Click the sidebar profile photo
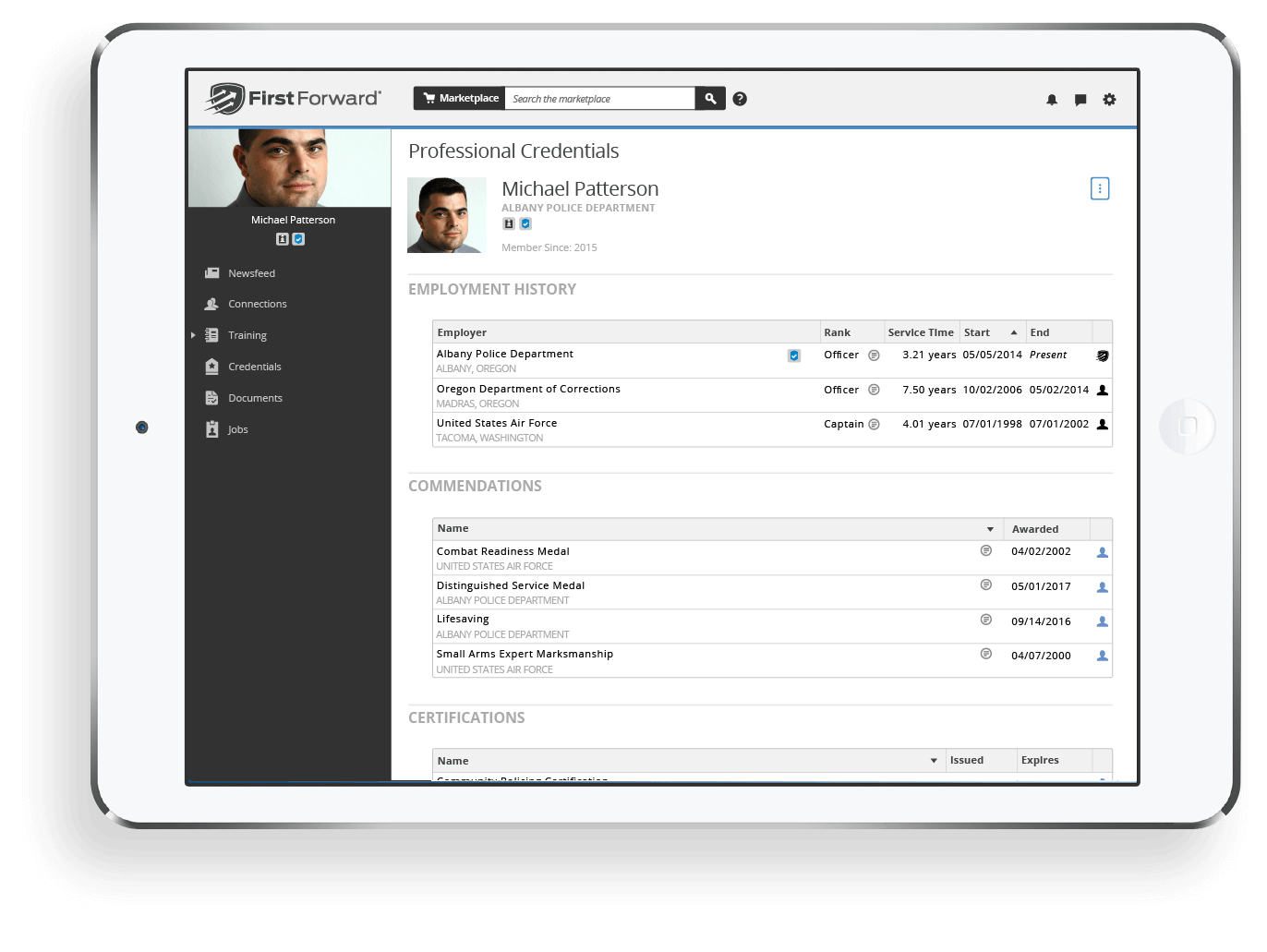The height and width of the screenshot is (952, 1267). (290, 167)
